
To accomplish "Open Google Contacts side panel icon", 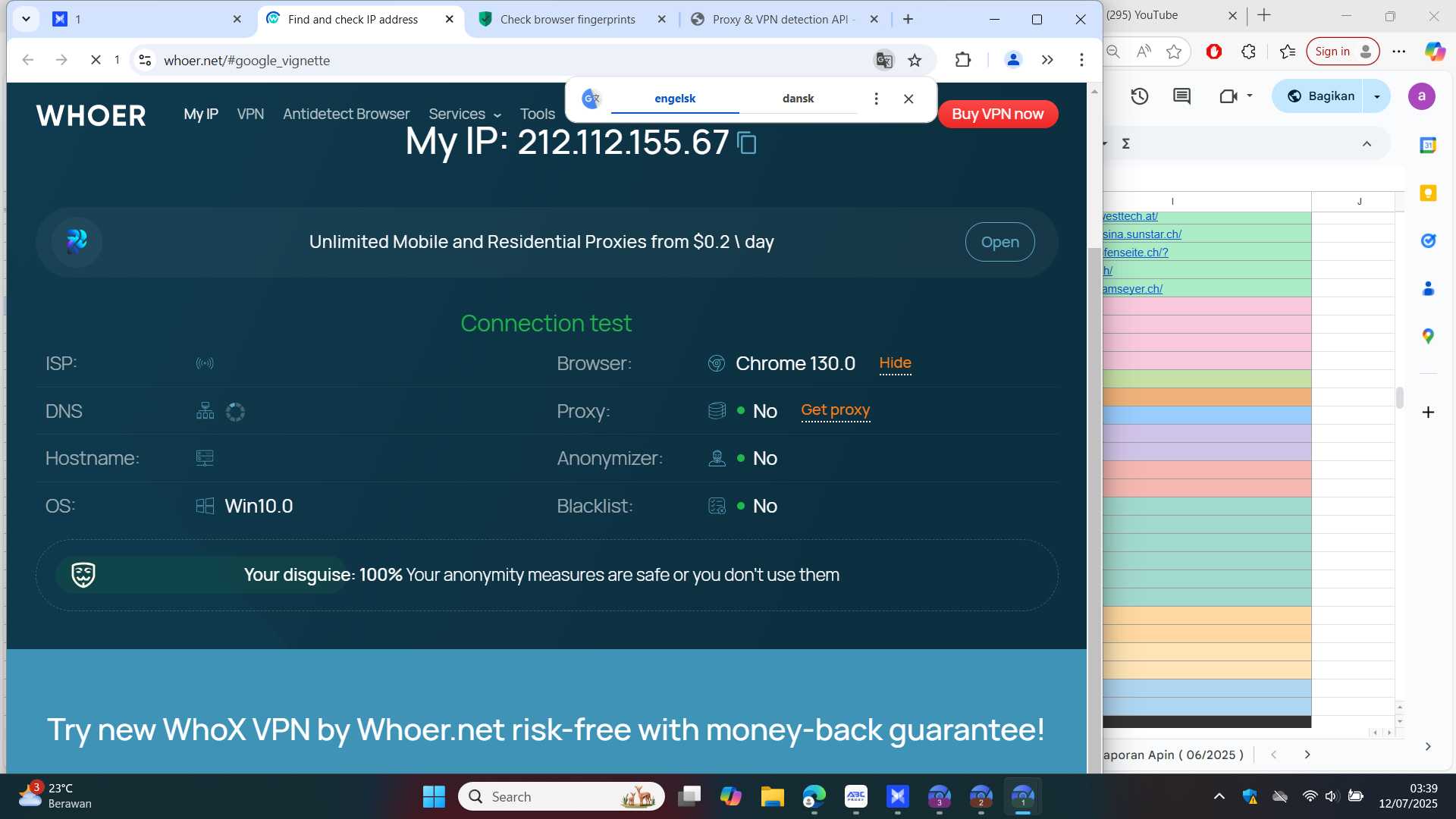I will coord(1428,289).
